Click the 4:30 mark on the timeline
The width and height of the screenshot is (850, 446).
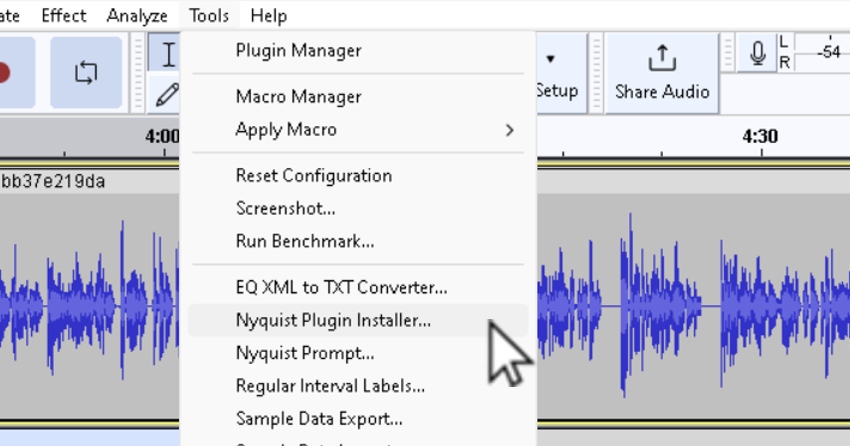coord(760,137)
